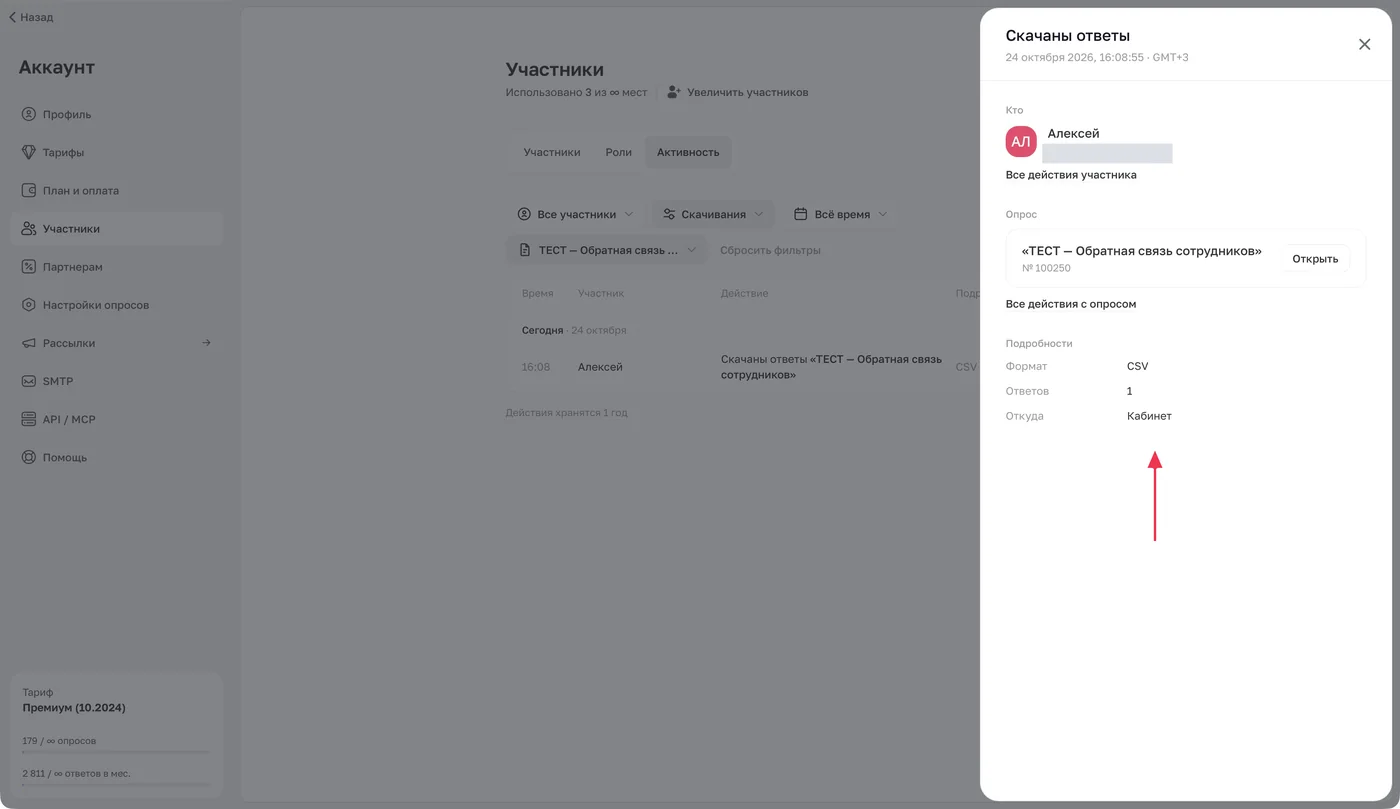Click the survey number № 100250
The image size is (1400, 809).
click(x=1046, y=268)
